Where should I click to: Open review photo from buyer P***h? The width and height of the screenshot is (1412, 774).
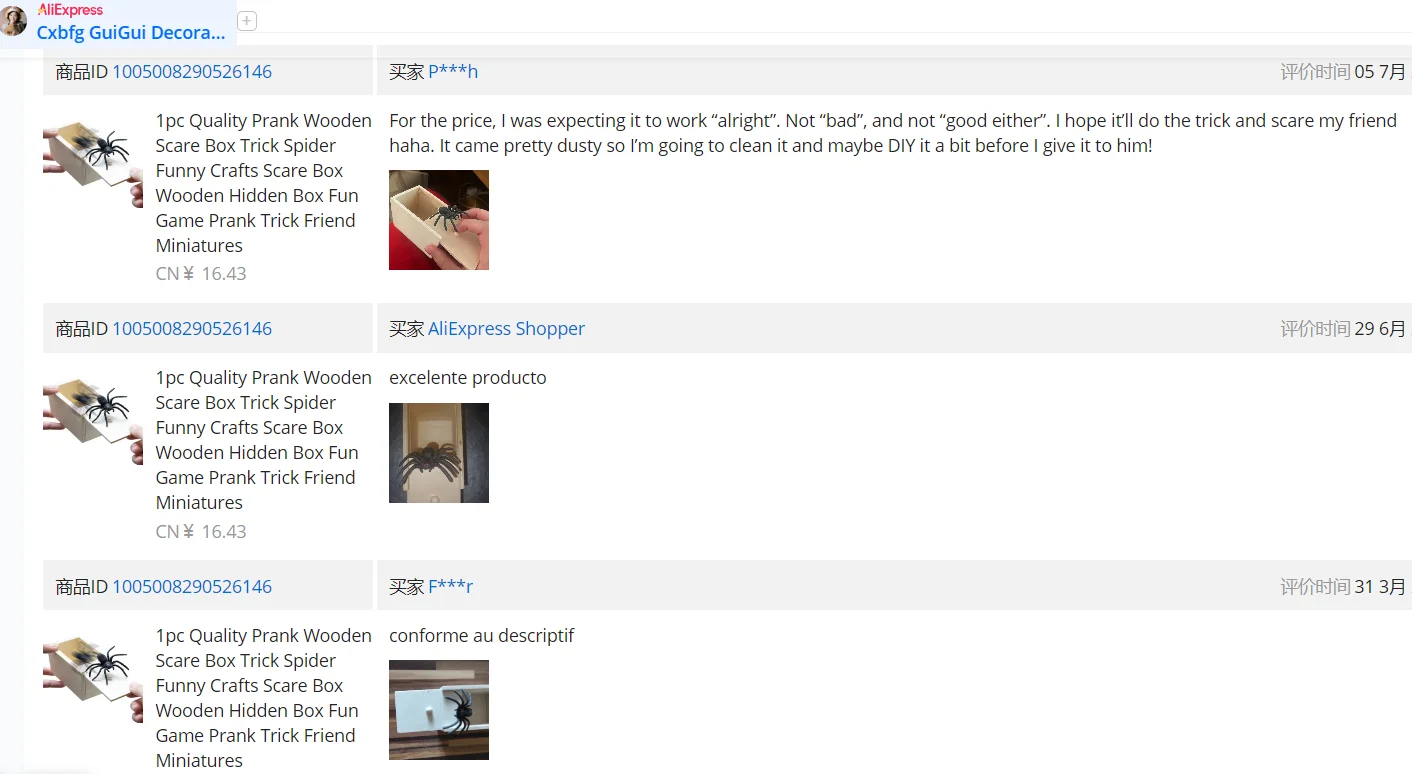coord(439,220)
